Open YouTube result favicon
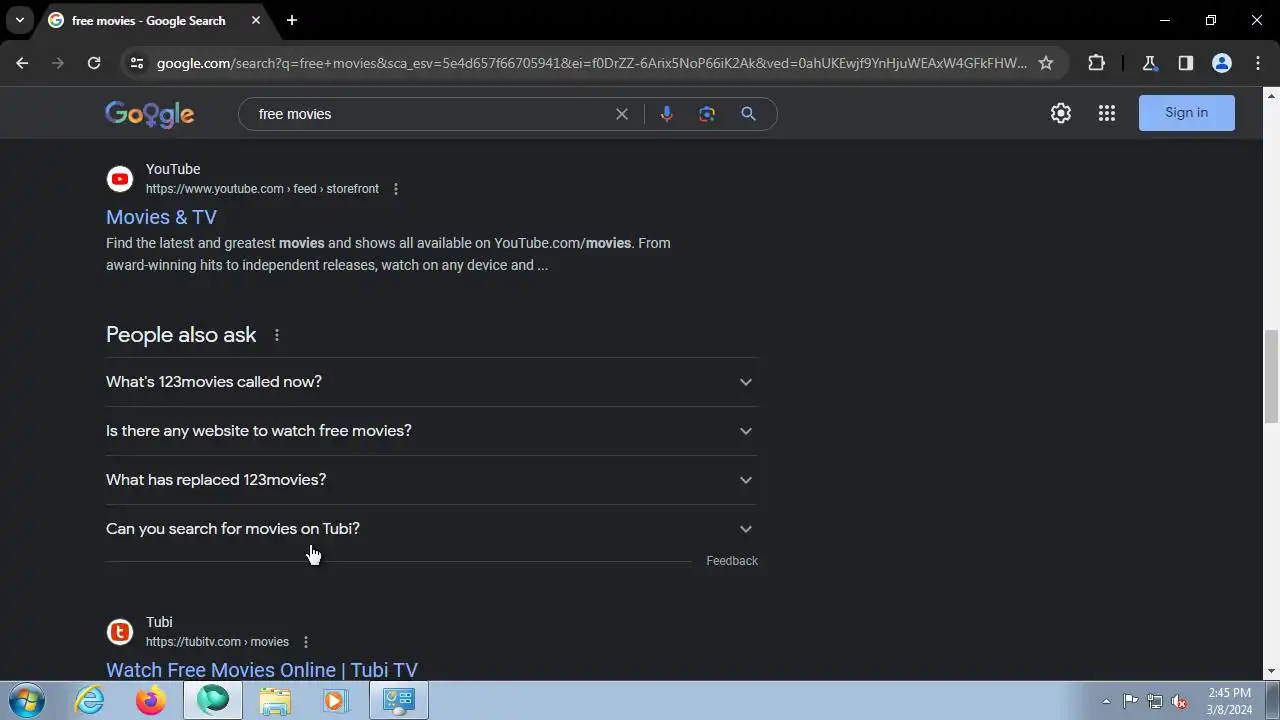This screenshot has height=720, width=1280. coord(120,179)
